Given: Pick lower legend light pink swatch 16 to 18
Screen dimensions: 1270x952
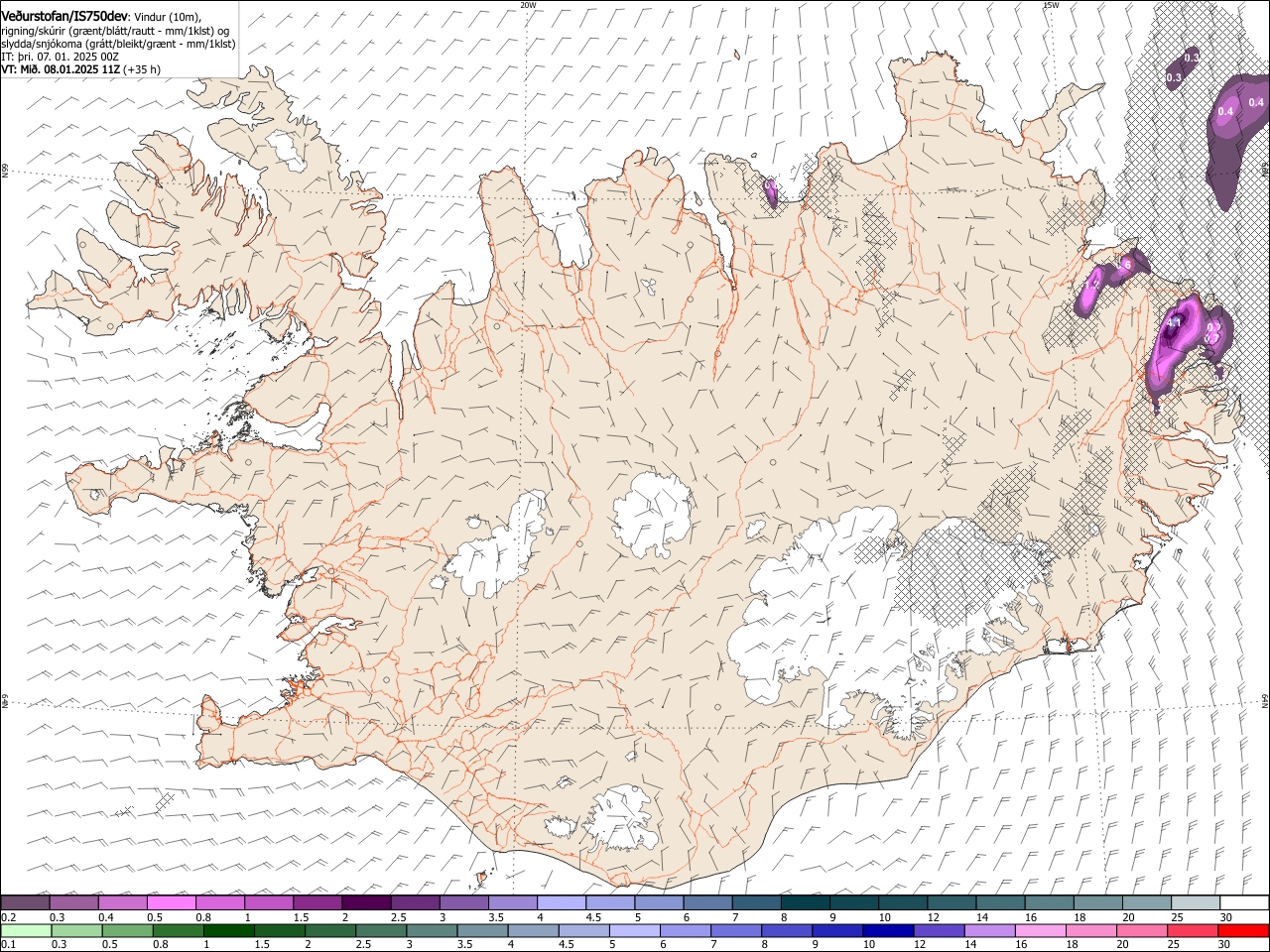Looking at the screenshot, I should (1039, 930).
